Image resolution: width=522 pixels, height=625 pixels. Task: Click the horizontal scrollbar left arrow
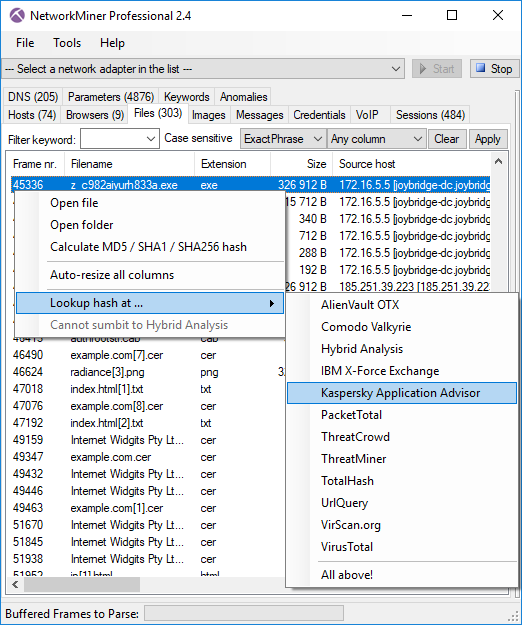point(15,585)
